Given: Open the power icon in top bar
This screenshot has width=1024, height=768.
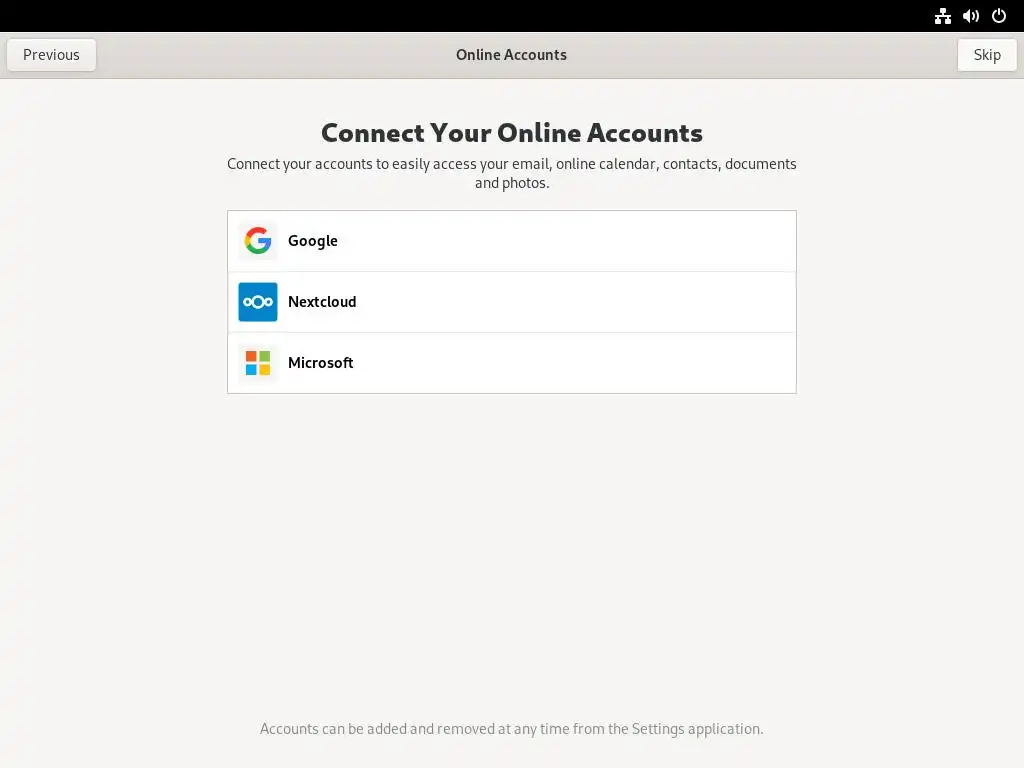Looking at the screenshot, I should pos(999,16).
